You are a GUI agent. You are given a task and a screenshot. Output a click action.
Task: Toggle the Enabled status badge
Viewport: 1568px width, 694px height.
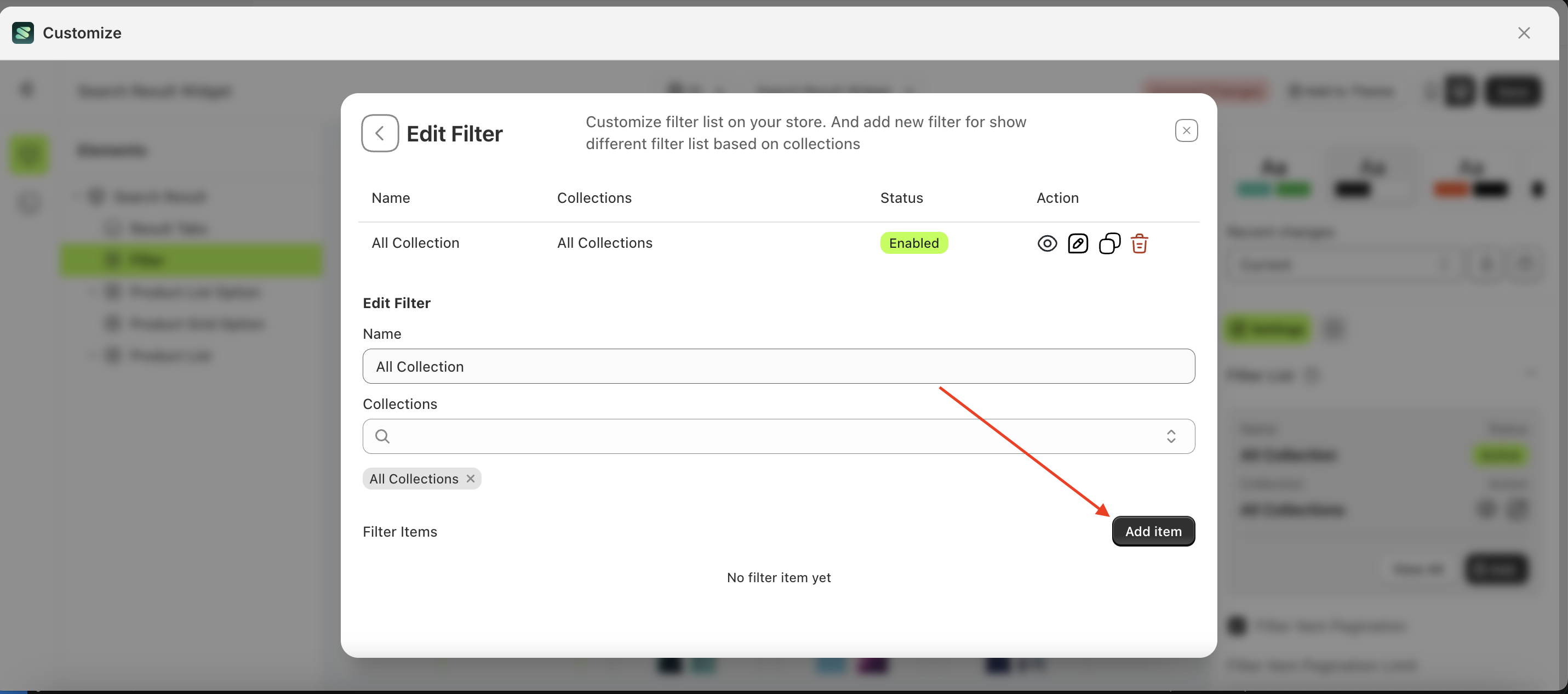914,242
